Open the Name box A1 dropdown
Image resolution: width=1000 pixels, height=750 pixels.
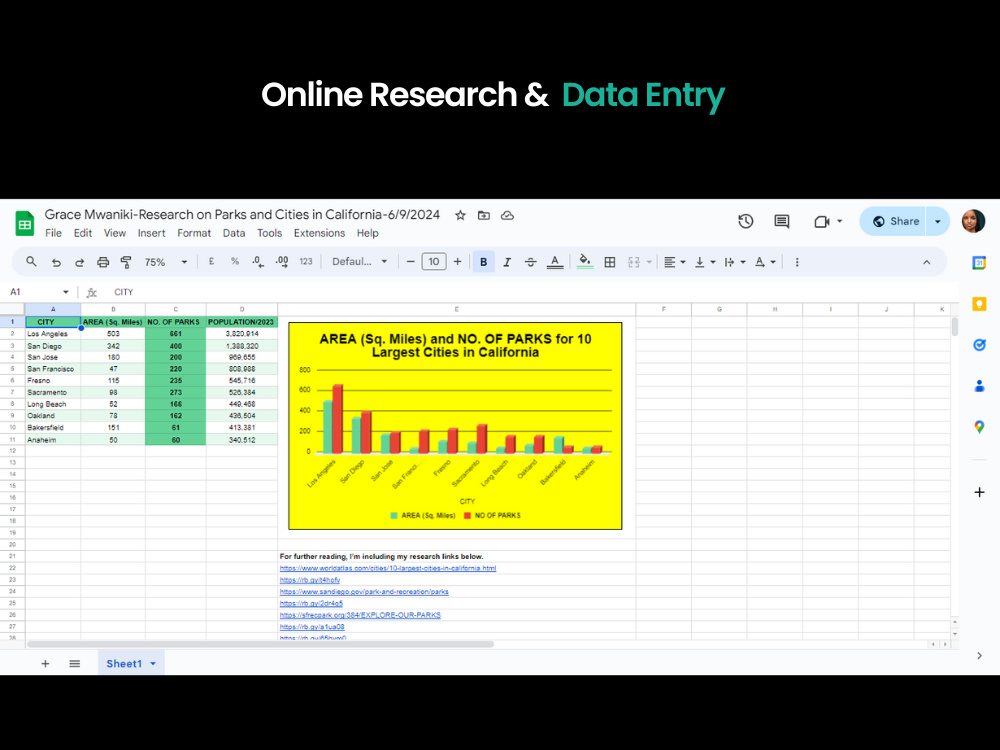[66, 292]
